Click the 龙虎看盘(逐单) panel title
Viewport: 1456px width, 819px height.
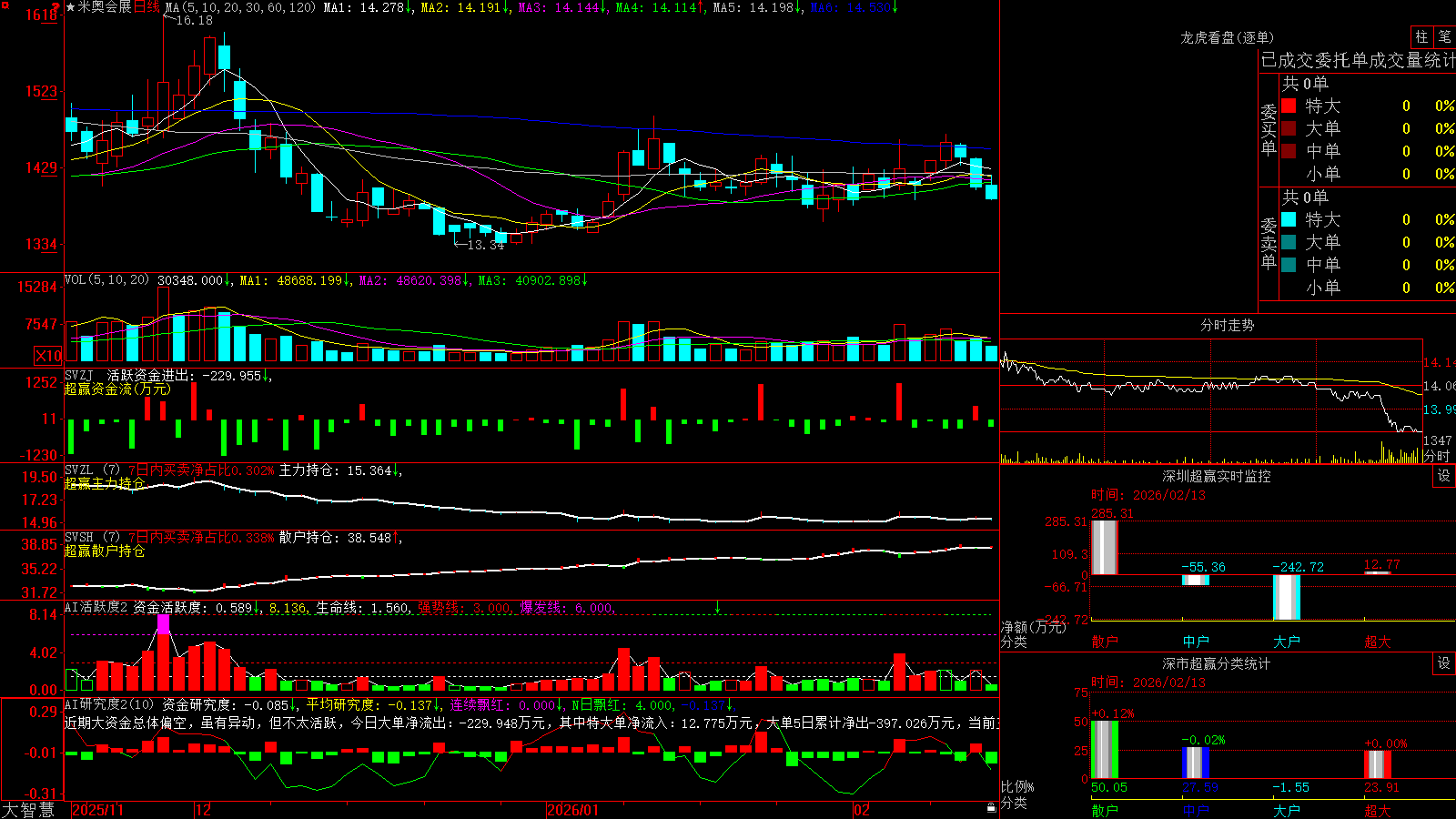click(1227, 37)
